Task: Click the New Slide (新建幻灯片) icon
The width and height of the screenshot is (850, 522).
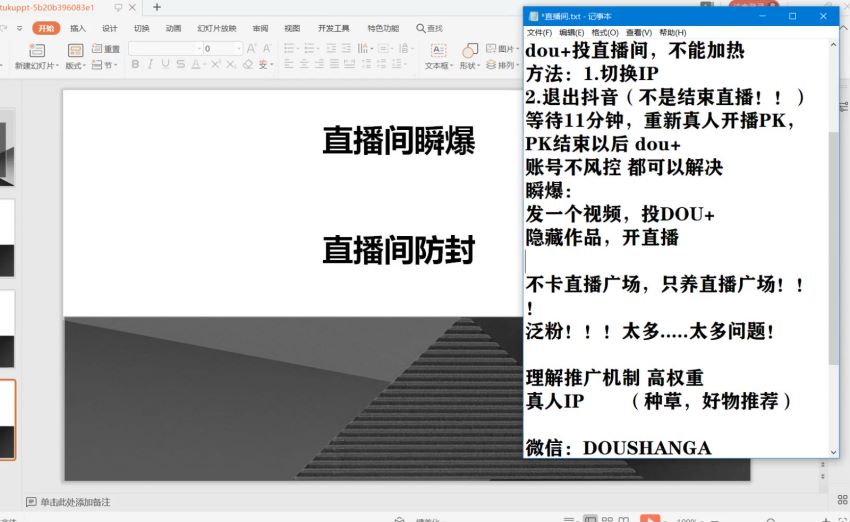Action: click(x=37, y=50)
